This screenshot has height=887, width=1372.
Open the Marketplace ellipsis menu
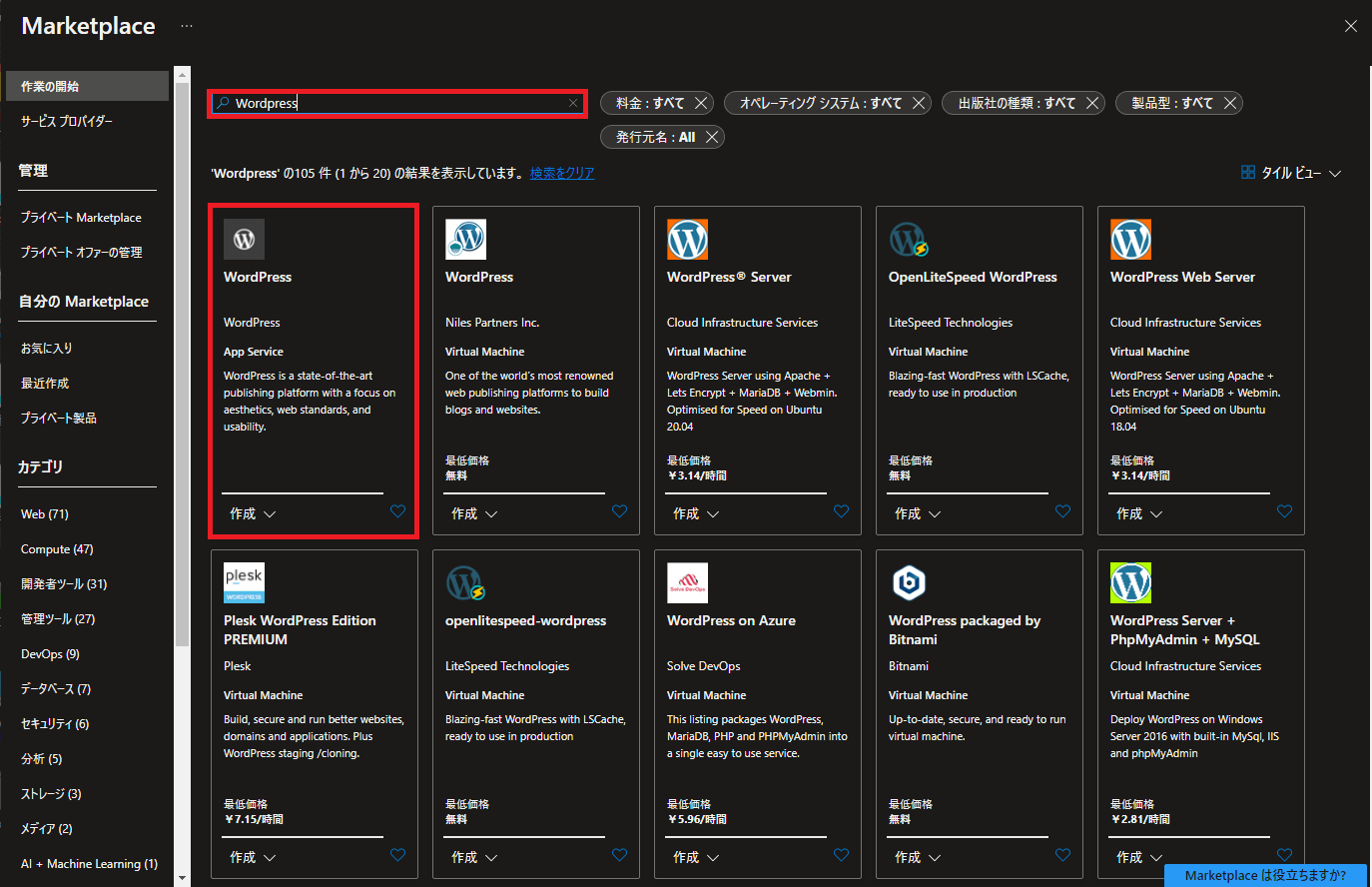point(187,26)
